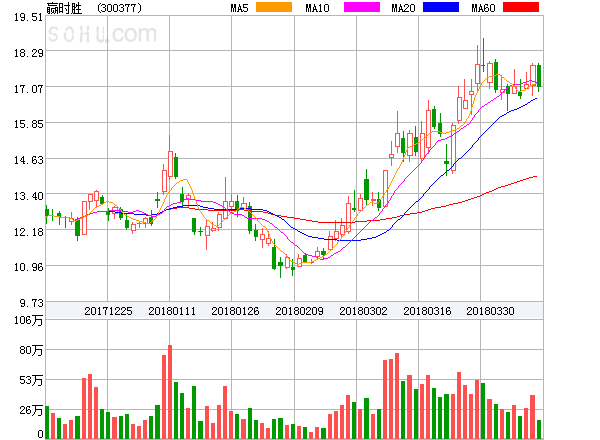Click the 14.63 price axis label
600x440 pixels.
(28, 160)
